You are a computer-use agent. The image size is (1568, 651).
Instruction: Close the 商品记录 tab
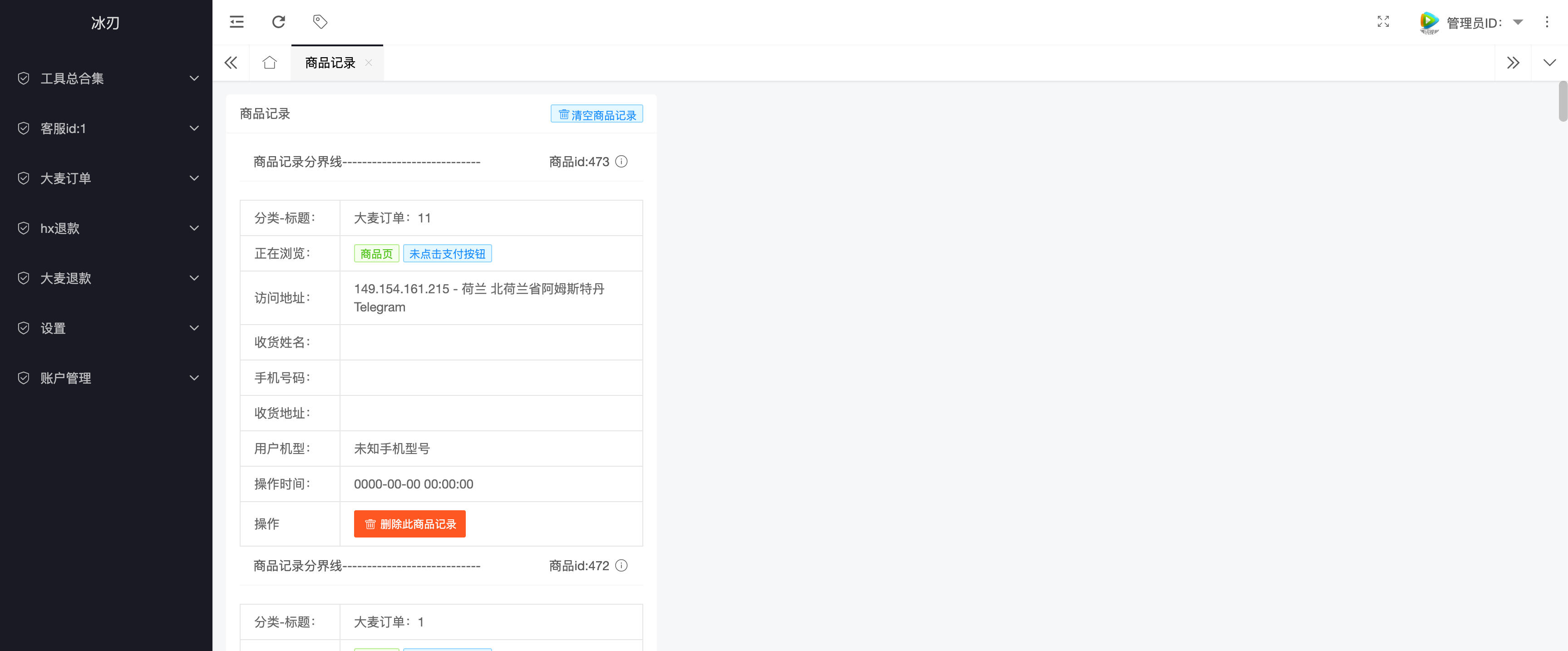coord(368,63)
